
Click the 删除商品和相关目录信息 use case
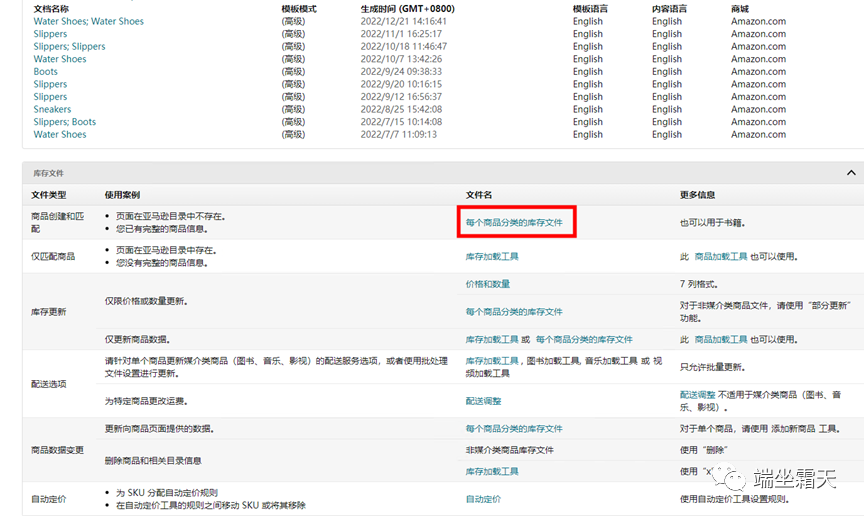click(x=153, y=461)
